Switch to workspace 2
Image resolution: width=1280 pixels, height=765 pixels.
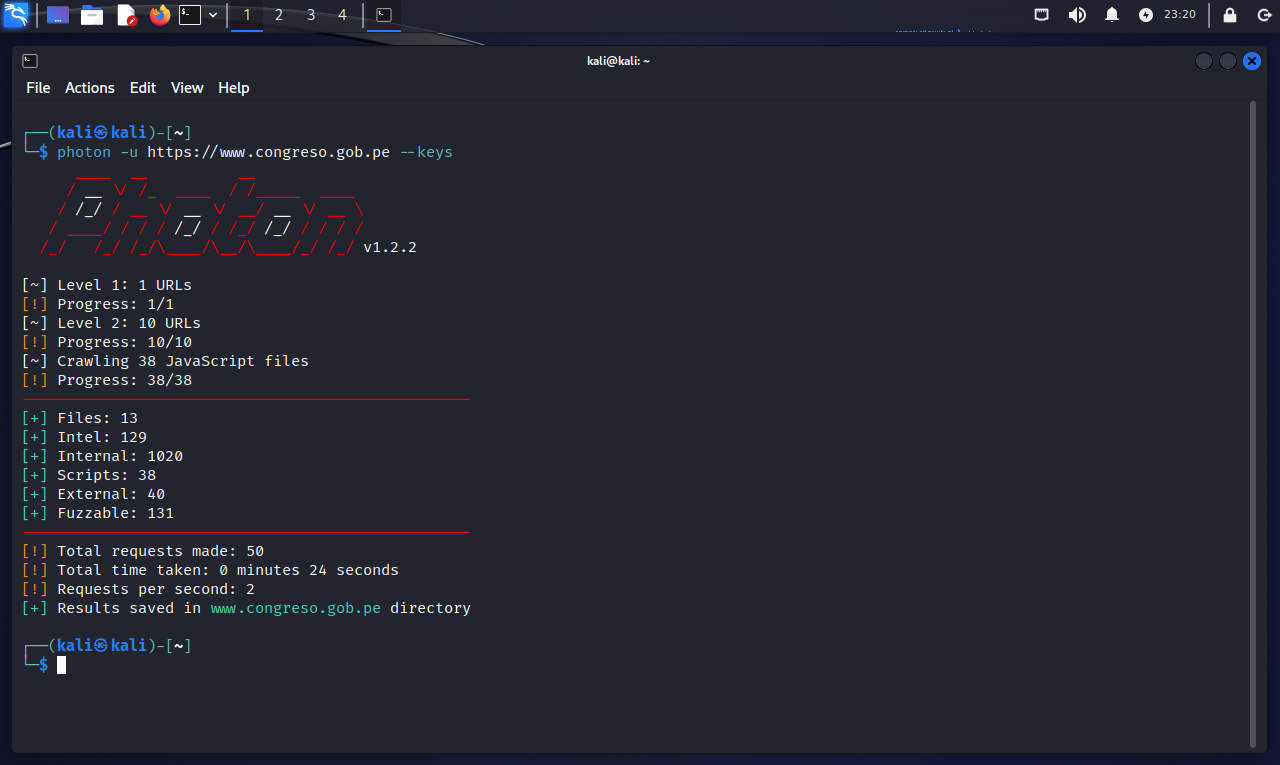click(279, 15)
